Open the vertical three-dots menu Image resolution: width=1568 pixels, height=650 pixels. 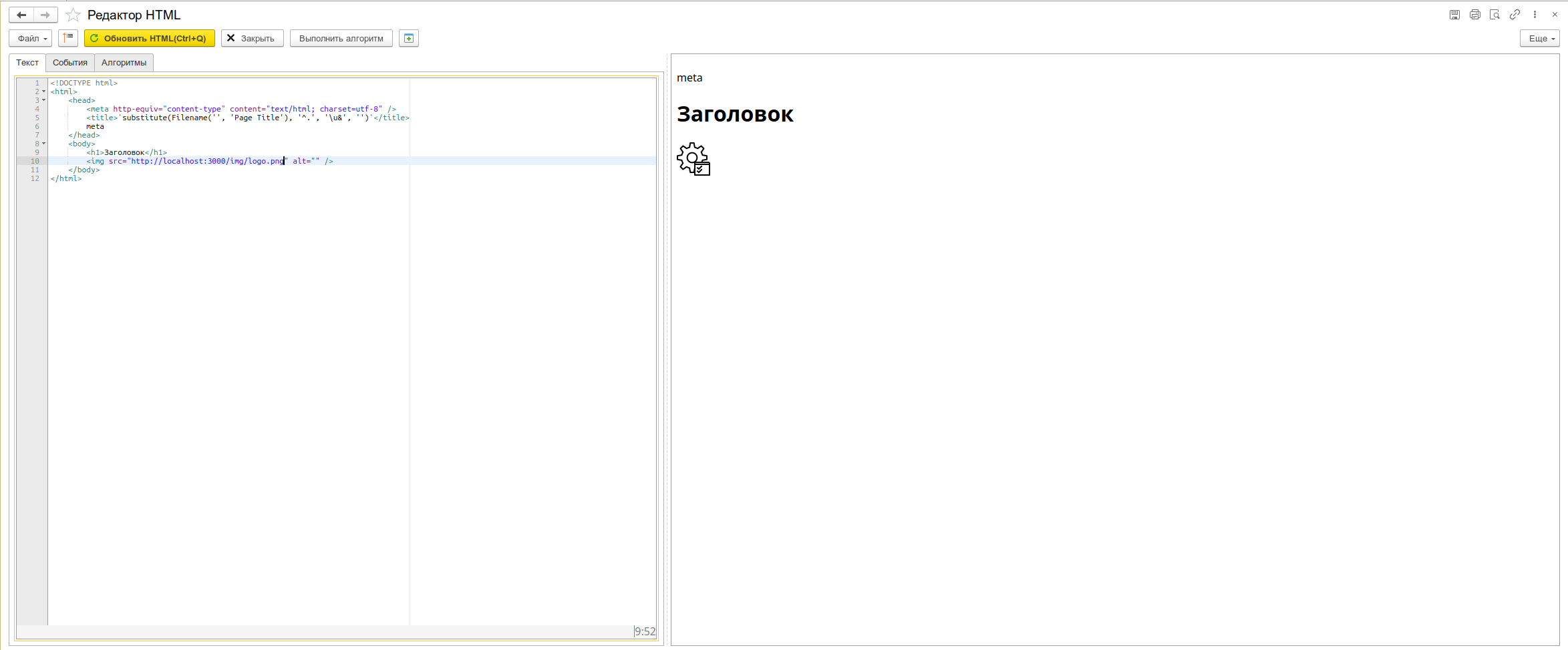coord(1535,15)
